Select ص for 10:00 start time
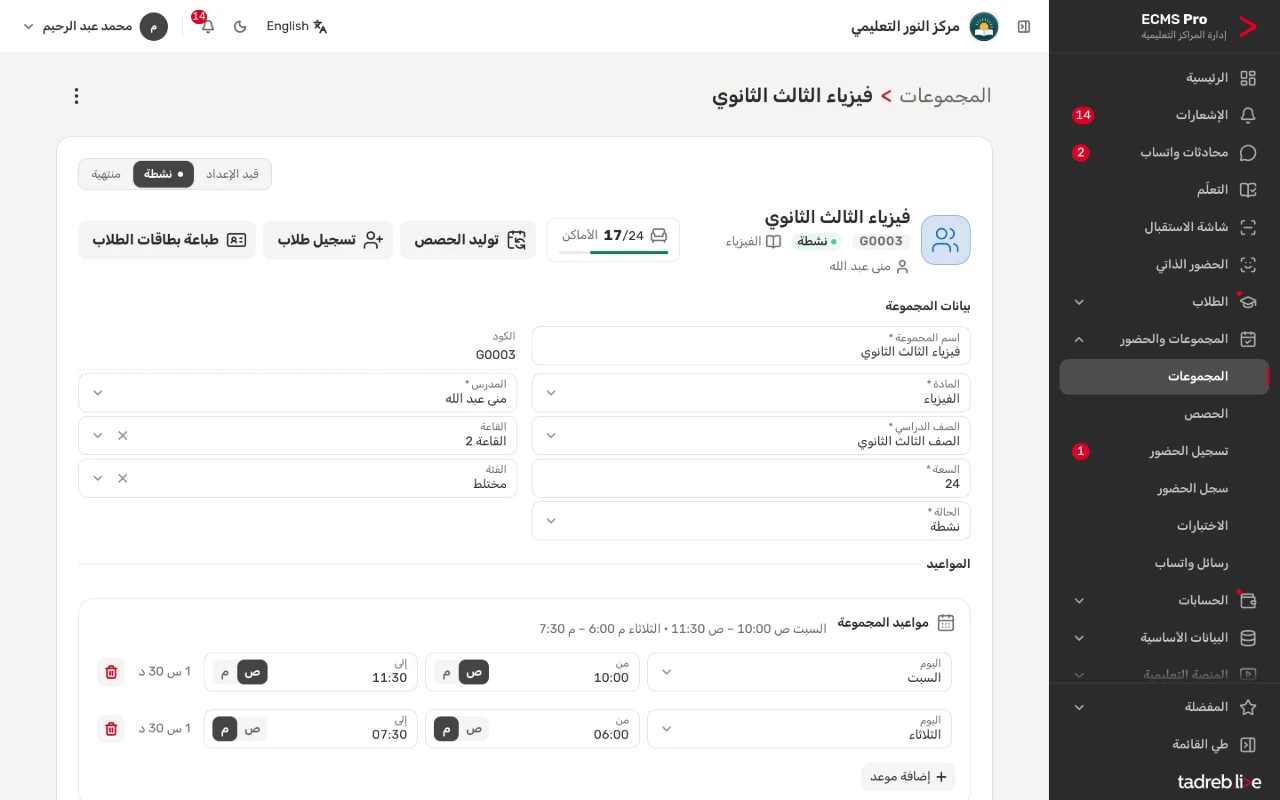 (x=474, y=672)
